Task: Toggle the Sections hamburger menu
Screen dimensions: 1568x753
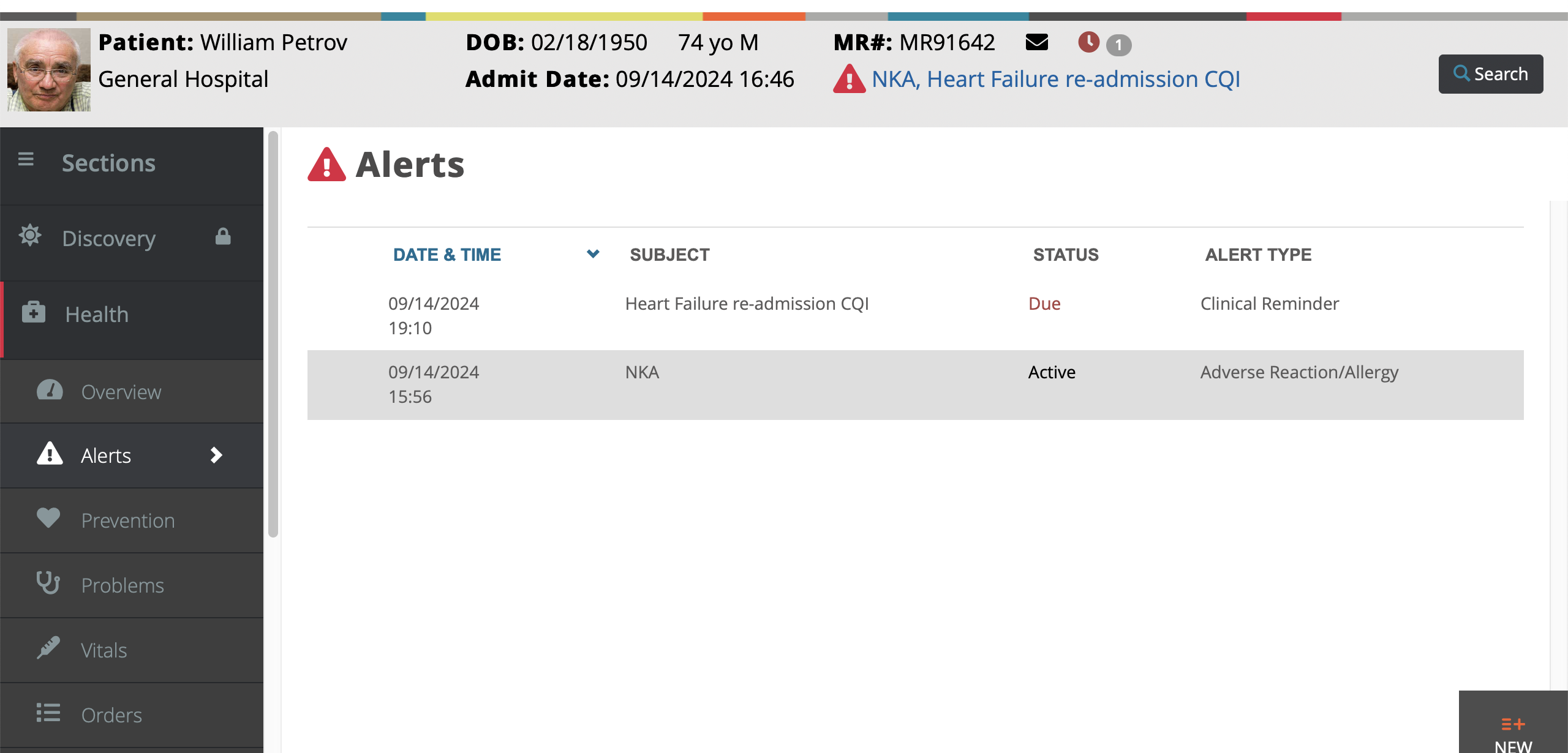Action: tap(26, 160)
